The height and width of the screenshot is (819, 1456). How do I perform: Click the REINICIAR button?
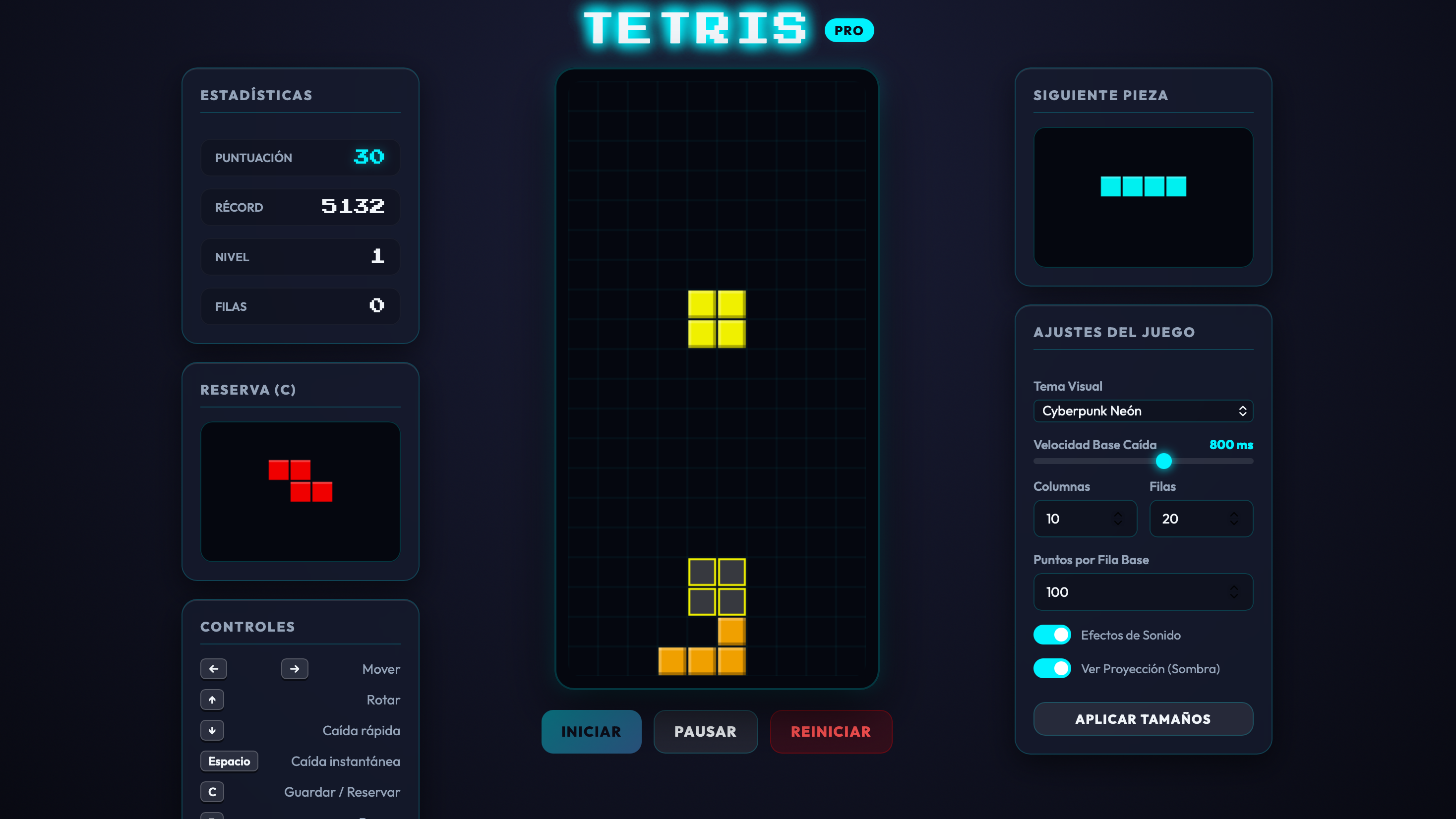831,731
